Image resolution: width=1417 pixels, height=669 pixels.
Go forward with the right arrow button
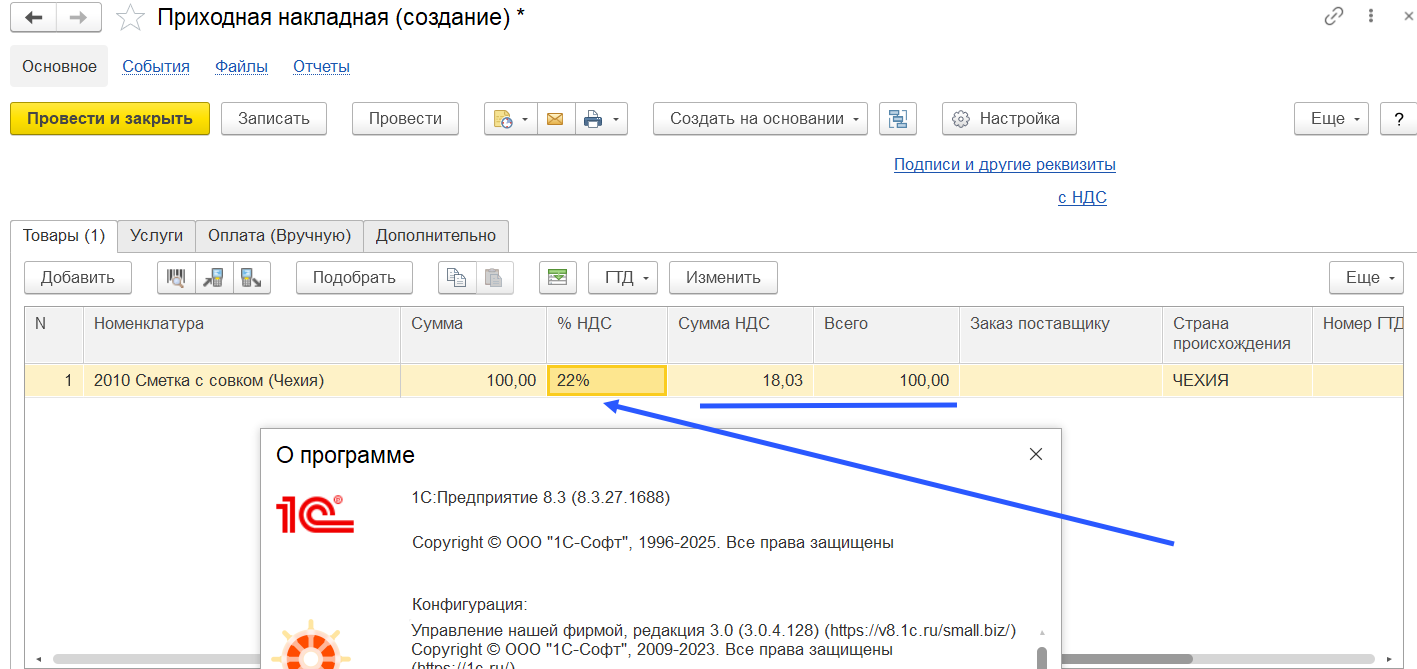(78, 18)
